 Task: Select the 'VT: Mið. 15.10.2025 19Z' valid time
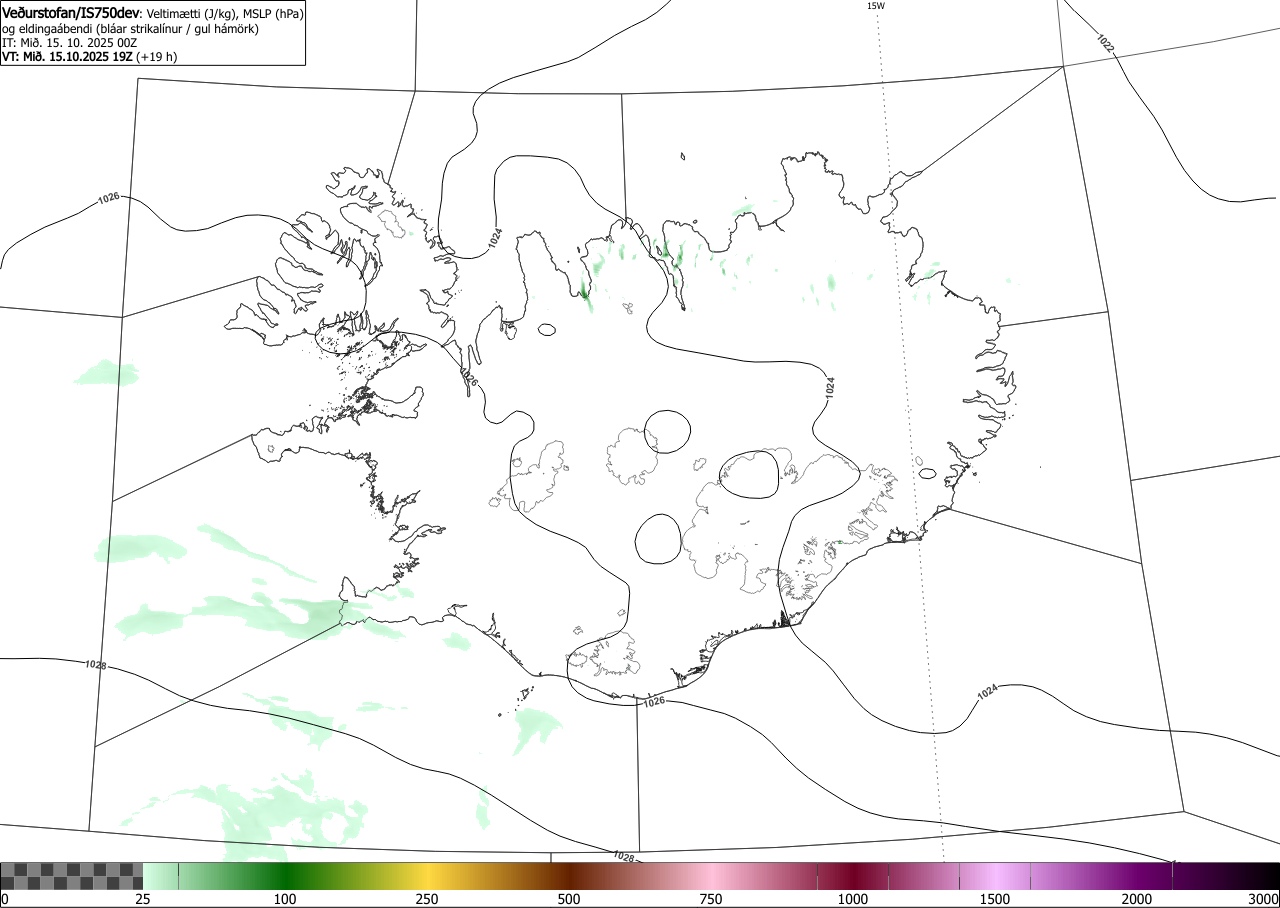[x=67, y=57]
